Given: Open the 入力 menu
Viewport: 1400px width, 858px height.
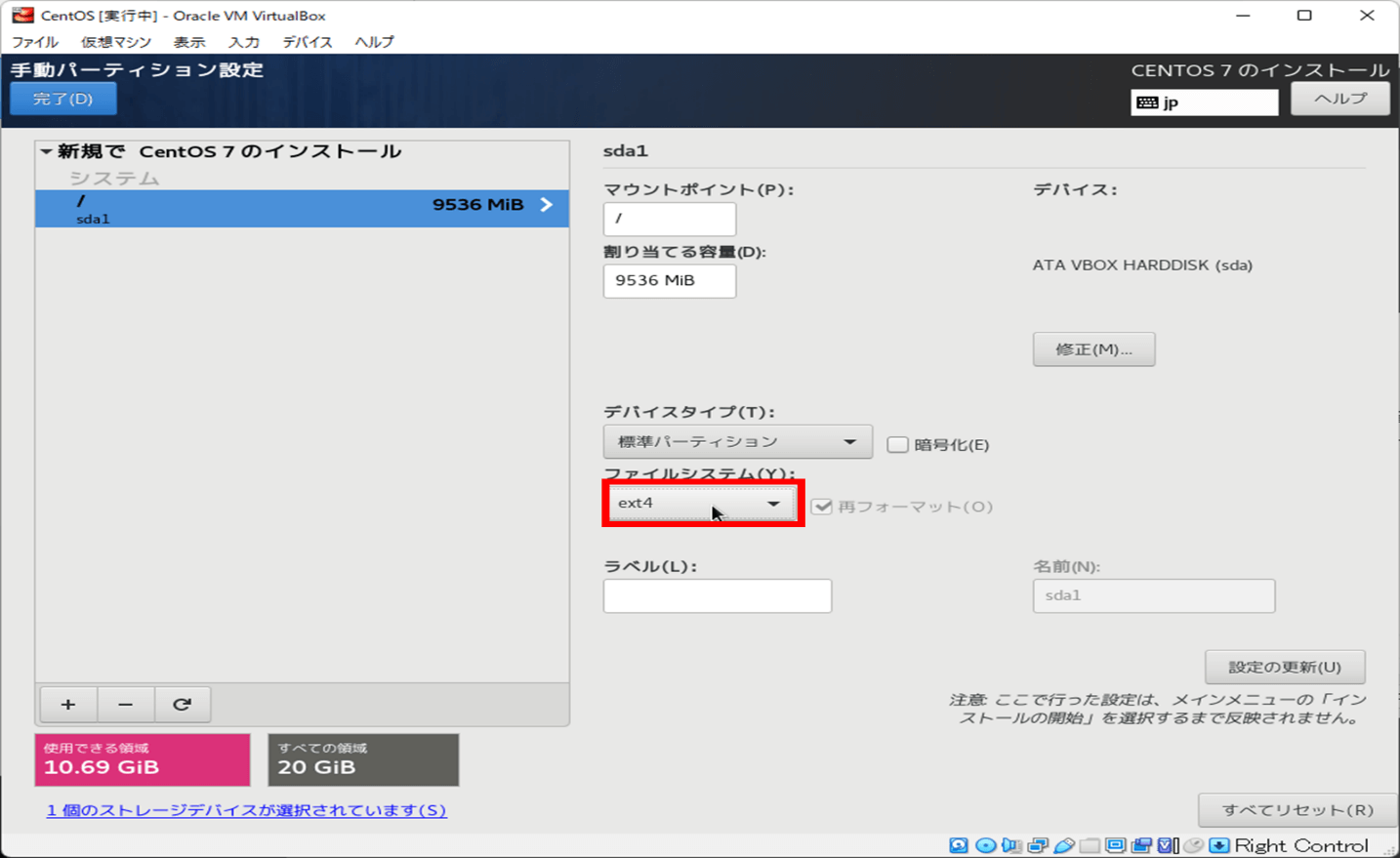Looking at the screenshot, I should pyautogui.click(x=244, y=42).
